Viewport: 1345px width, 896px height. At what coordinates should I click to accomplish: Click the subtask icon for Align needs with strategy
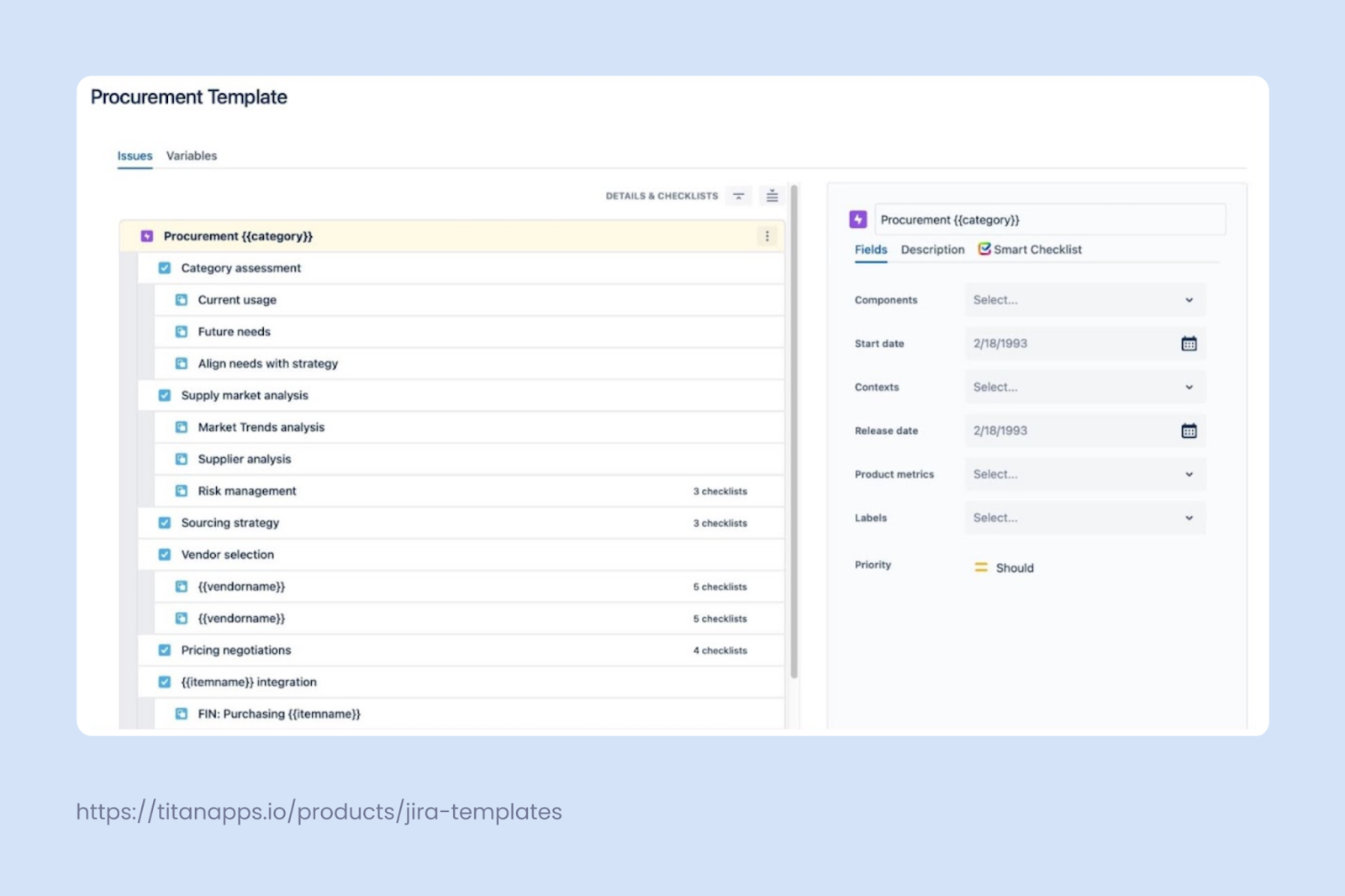coord(181,364)
